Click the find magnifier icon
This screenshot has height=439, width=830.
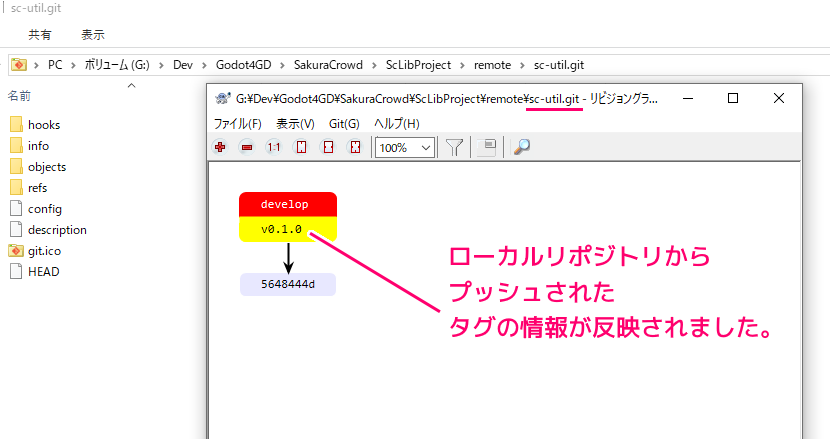coord(521,148)
